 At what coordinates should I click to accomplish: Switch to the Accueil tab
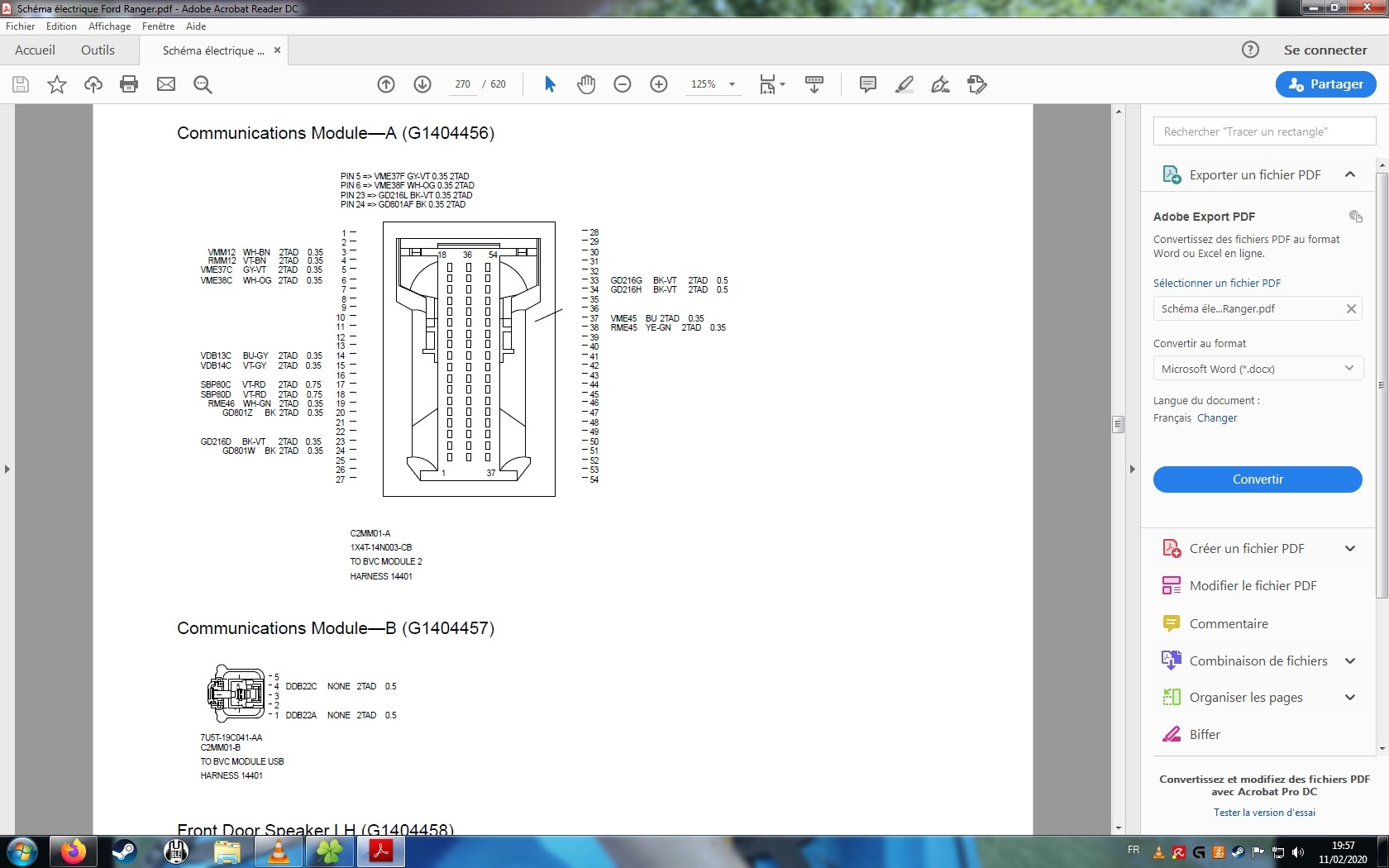tap(35, 50)
